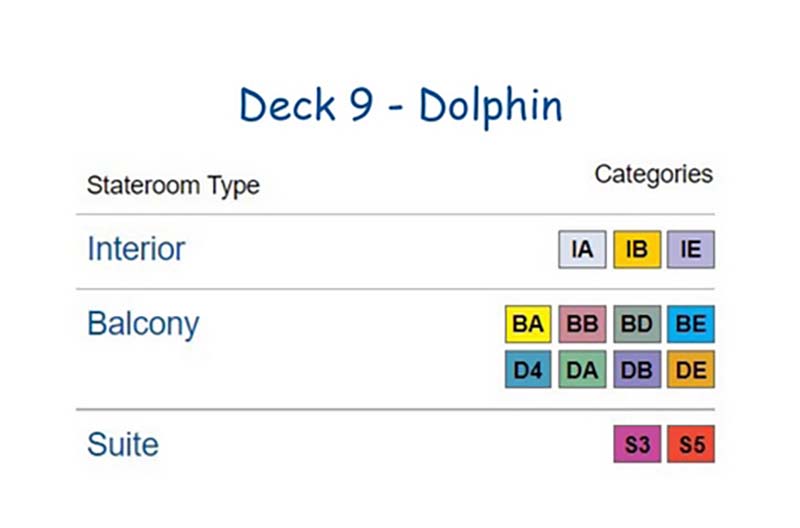This screenshot has height=528, width=800.
Task: Pick the orange DE category badge
Action: click(x=691, y=369)
